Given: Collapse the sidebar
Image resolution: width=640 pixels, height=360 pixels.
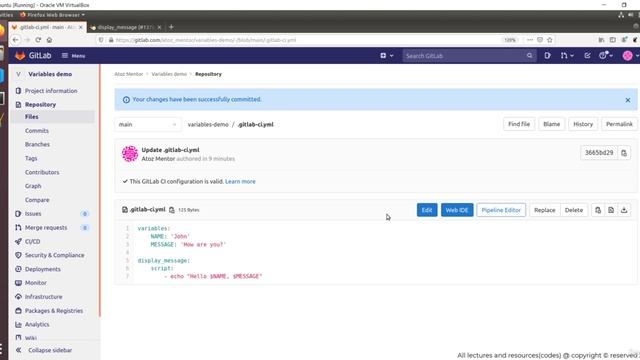Looking at the screenshot, I should tap(44, 350).
